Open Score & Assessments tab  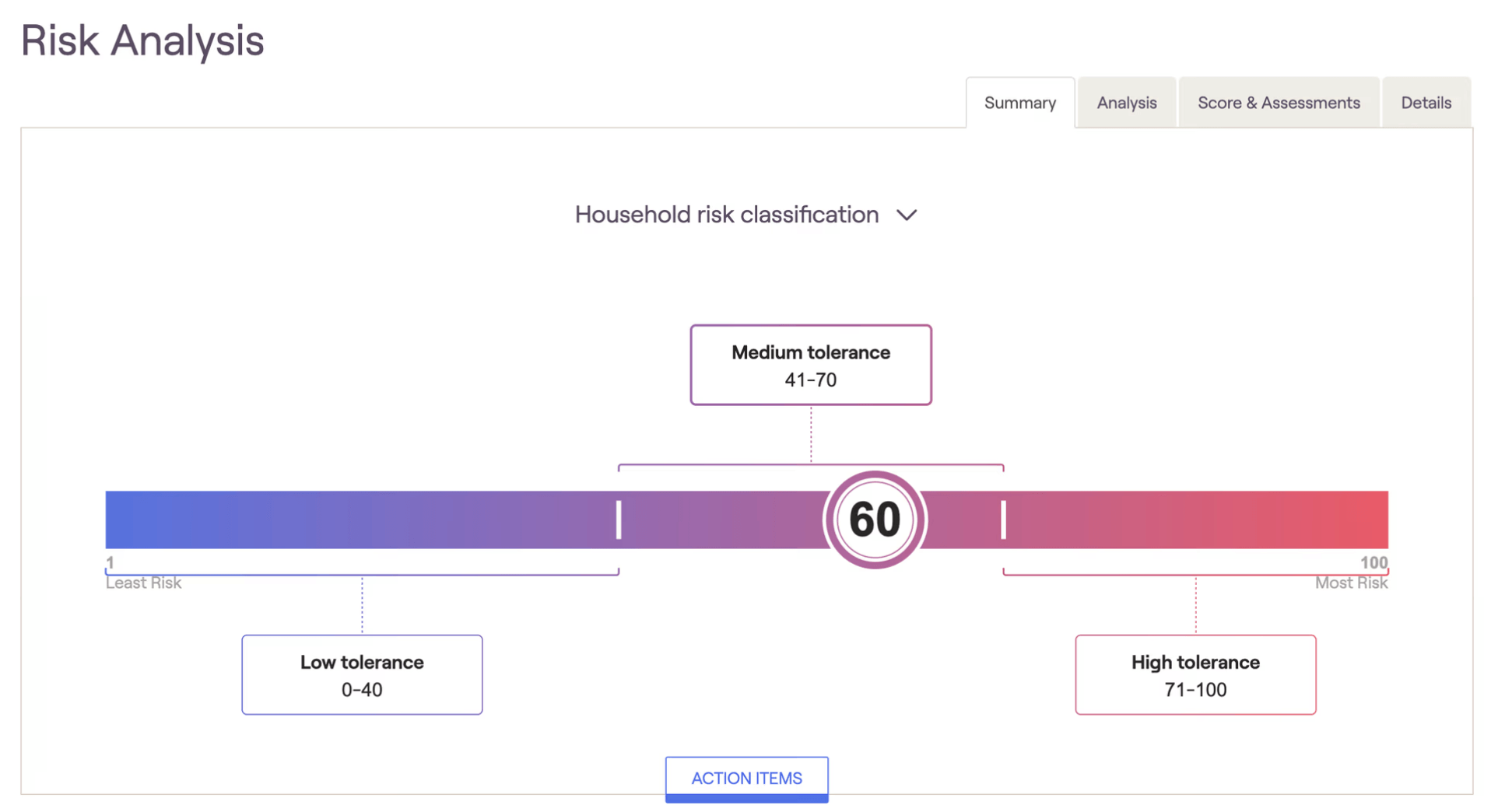coord(1279,103)
